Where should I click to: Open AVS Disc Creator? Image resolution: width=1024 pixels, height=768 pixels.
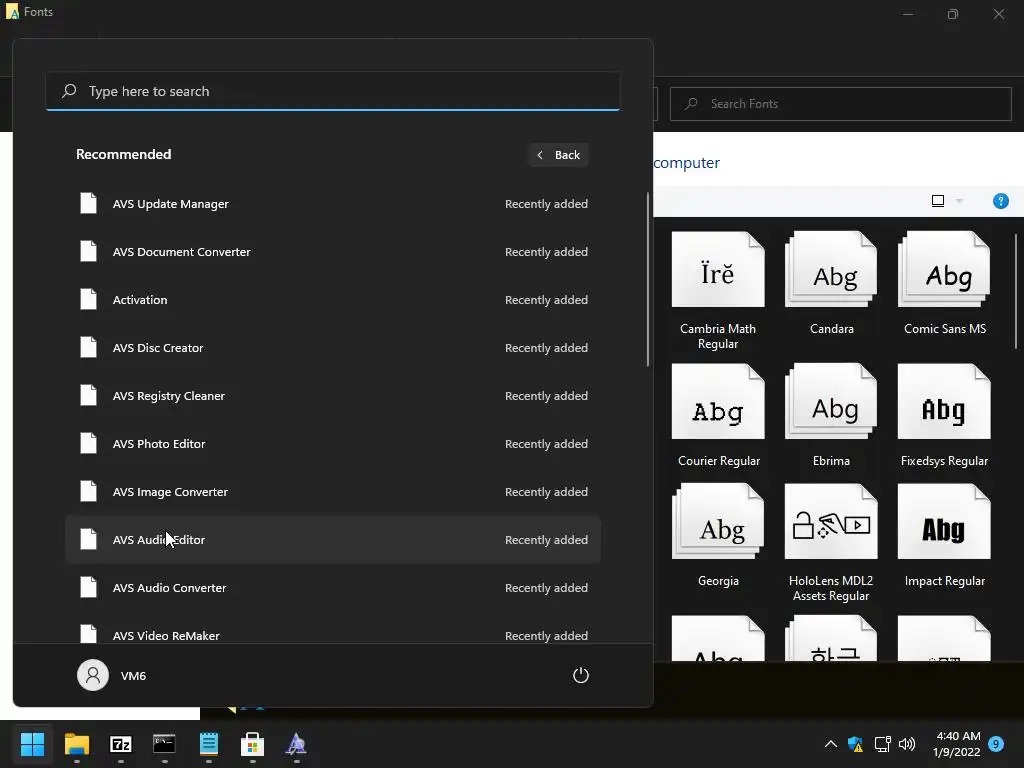coord(333,347)
